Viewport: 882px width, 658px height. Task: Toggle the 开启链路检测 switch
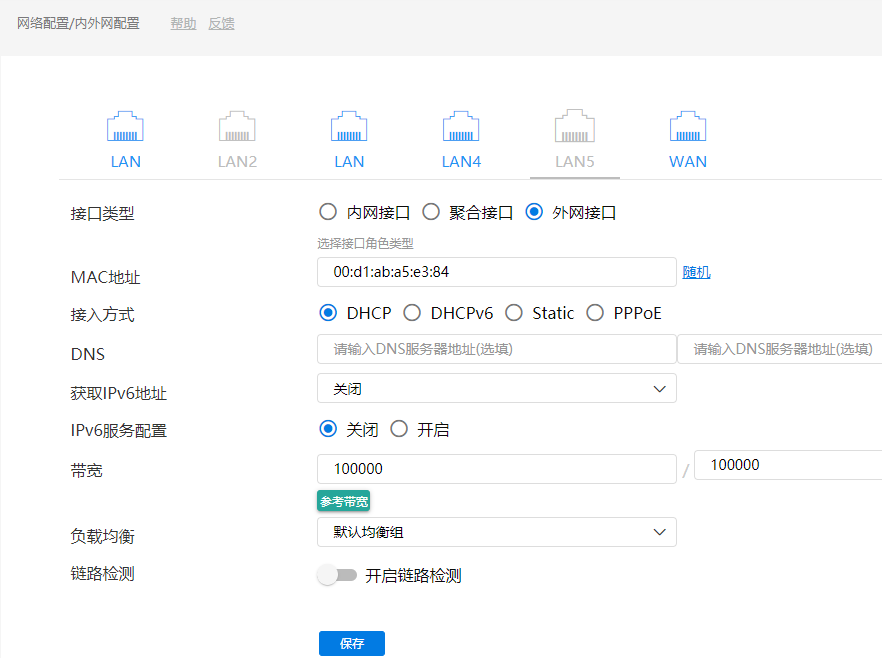coord(337,576)
